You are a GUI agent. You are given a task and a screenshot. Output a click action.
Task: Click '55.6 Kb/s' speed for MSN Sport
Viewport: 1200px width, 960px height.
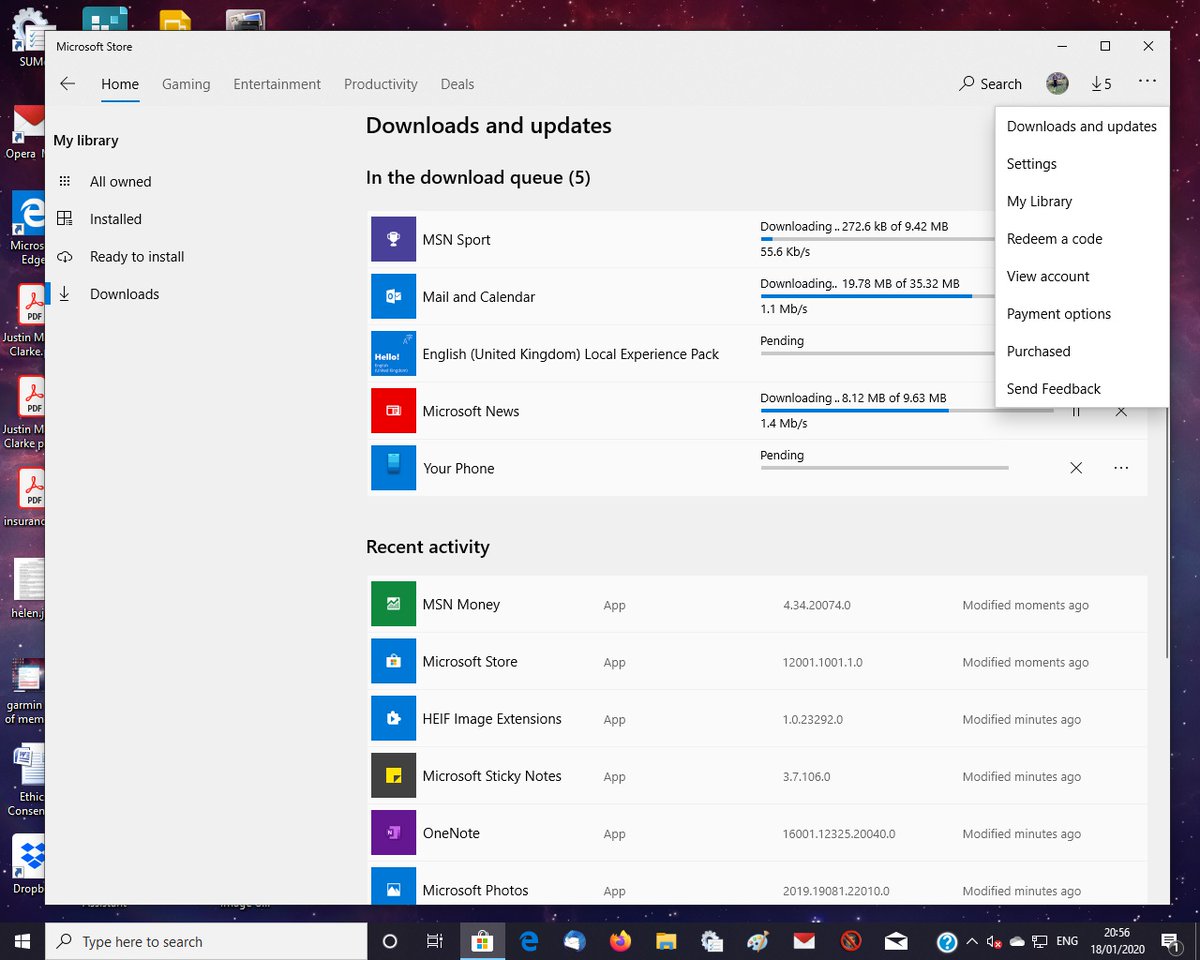click(x=785, y=252)
